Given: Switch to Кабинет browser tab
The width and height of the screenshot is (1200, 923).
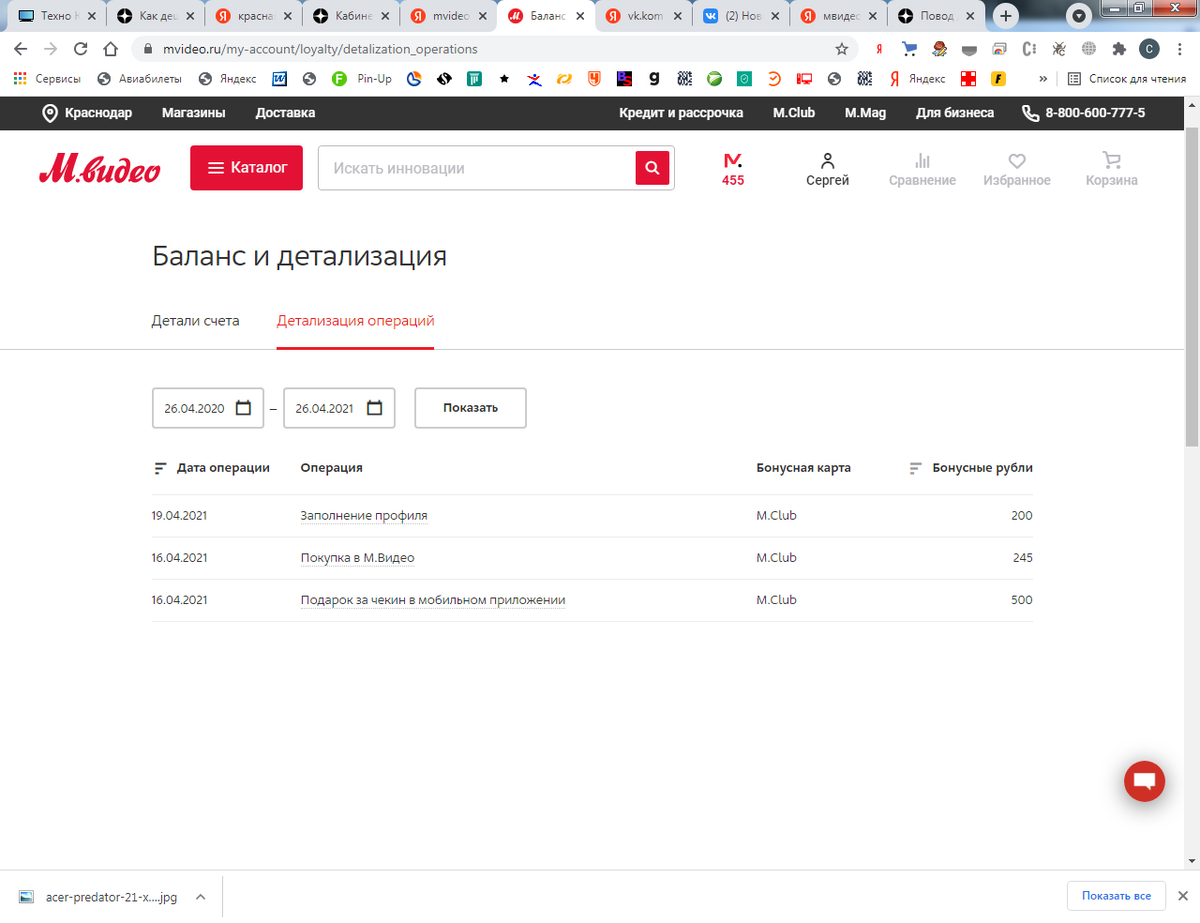Looking at the screenshot, I should [x=350, y=16].
